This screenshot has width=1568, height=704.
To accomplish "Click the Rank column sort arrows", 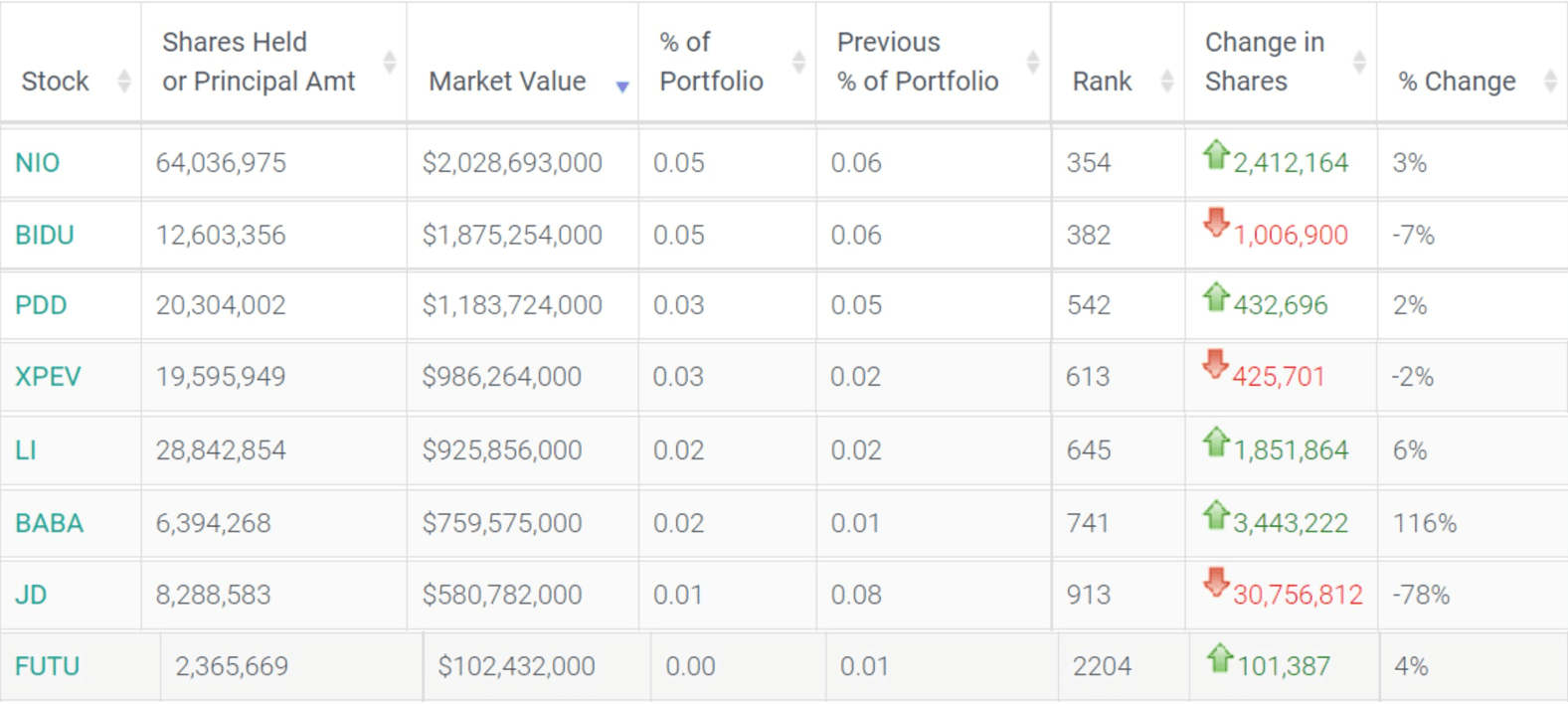I will click(x=1166, y=81).
